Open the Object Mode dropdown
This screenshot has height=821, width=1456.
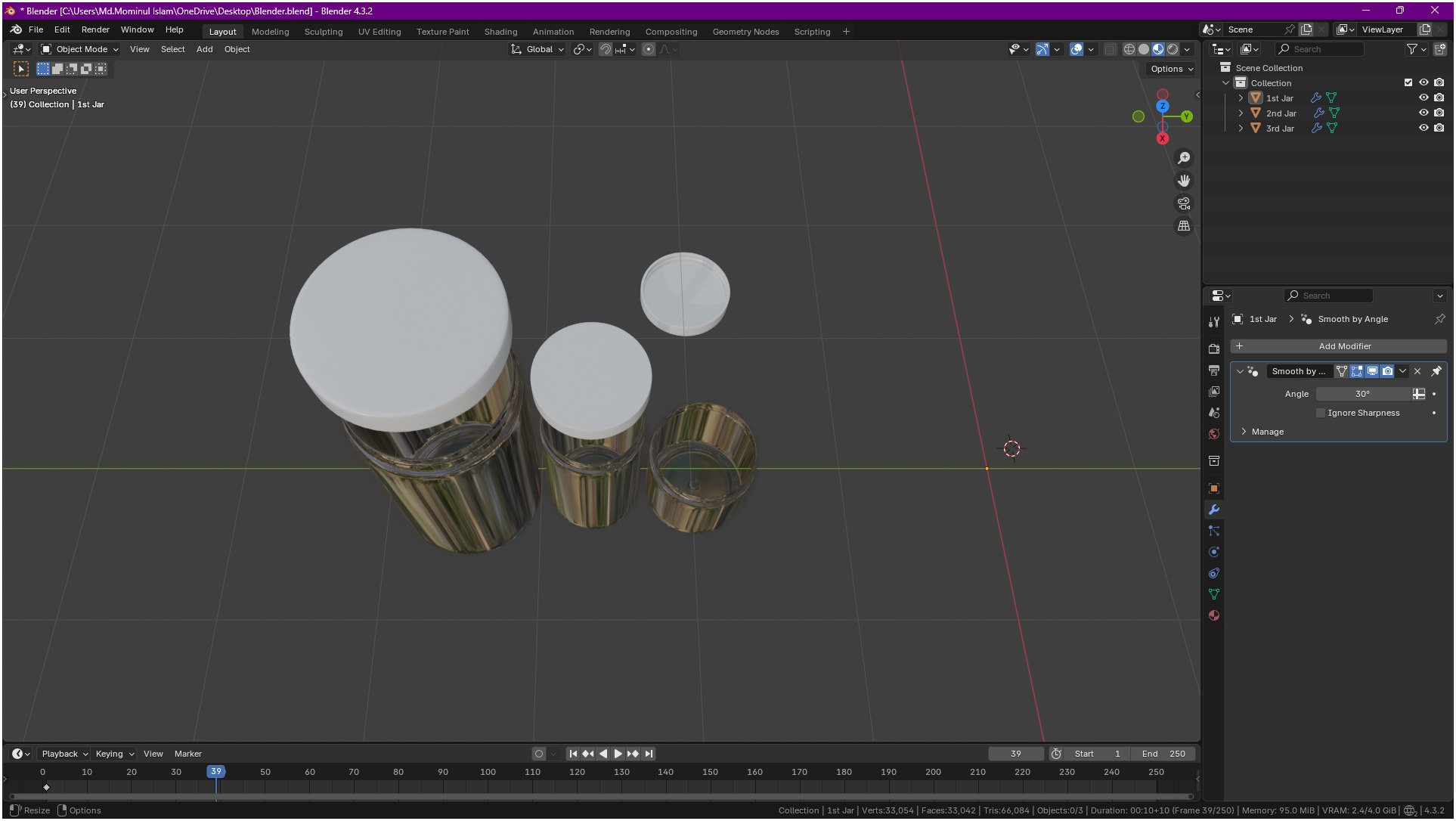80,49
